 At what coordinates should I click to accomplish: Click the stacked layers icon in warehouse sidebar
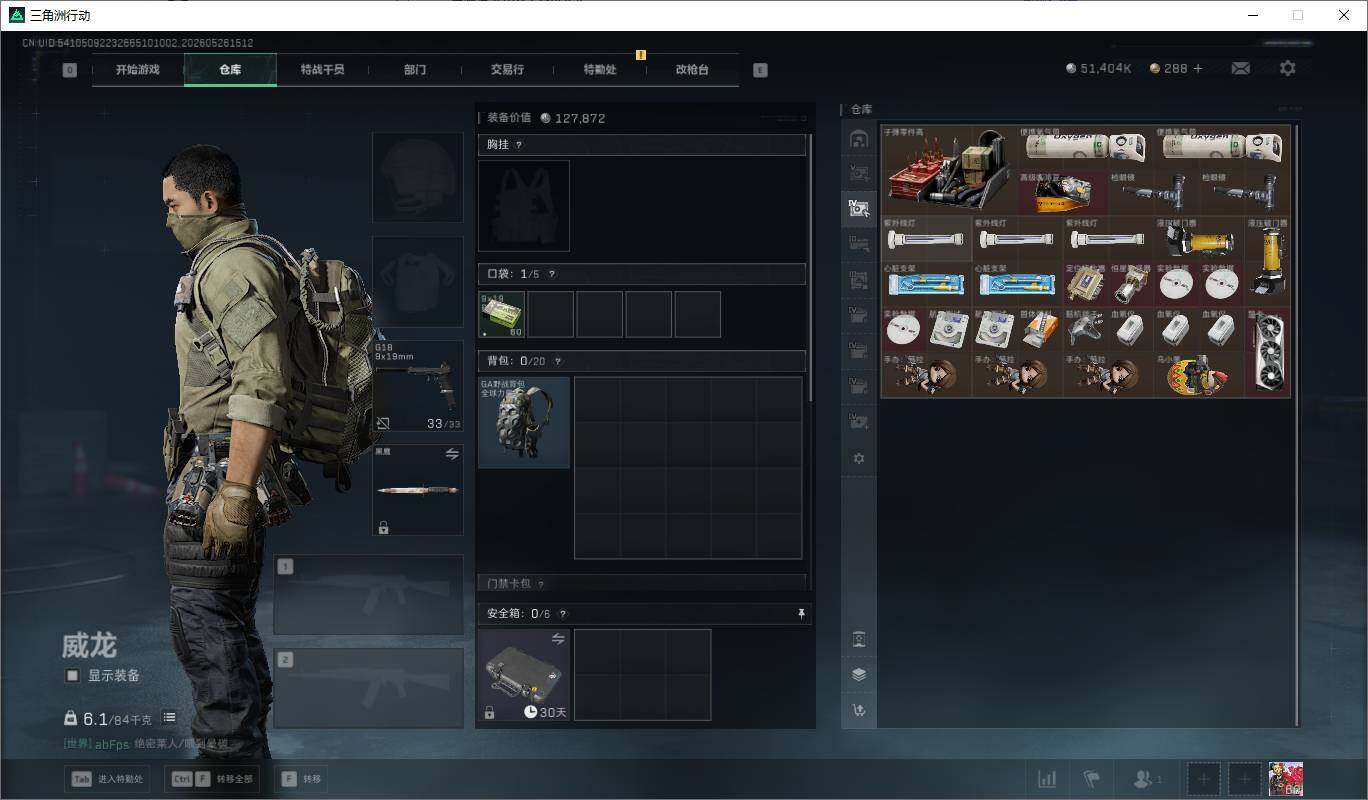(x=858, y=674)
